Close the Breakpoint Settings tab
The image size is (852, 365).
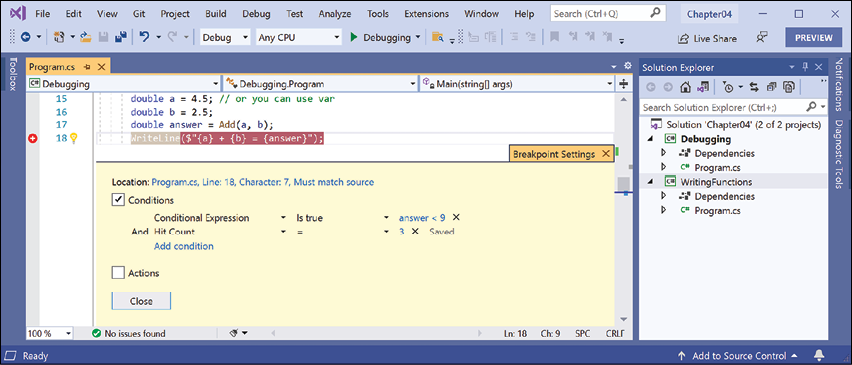tap(605, 154)
